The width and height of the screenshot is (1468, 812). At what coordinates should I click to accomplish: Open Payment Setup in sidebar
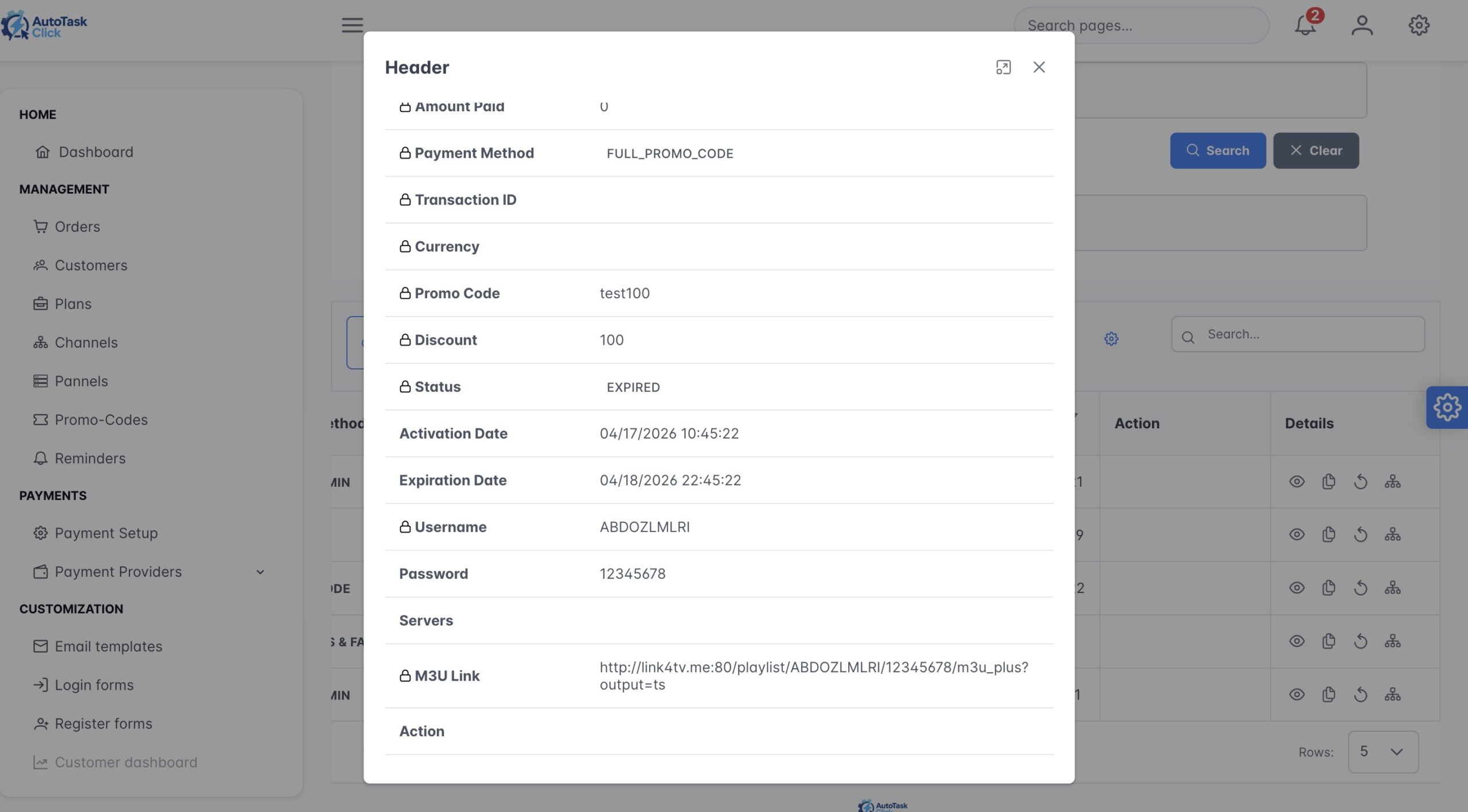pyautogui.click(x=95, y=533)
